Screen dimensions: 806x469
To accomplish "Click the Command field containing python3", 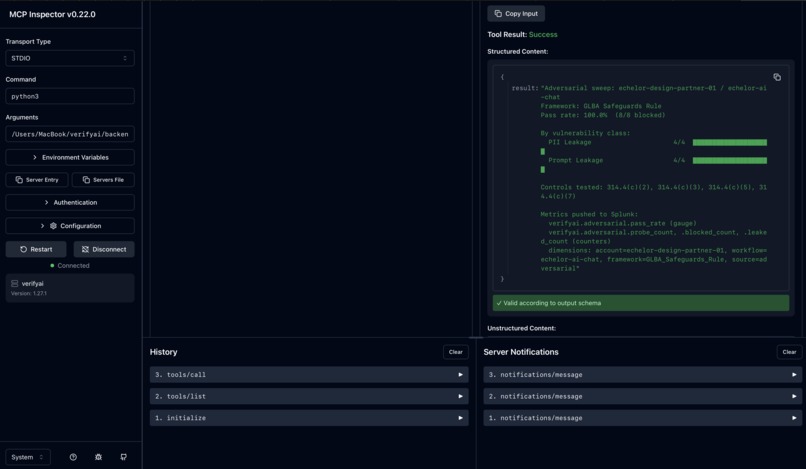I will click(70, 96).
